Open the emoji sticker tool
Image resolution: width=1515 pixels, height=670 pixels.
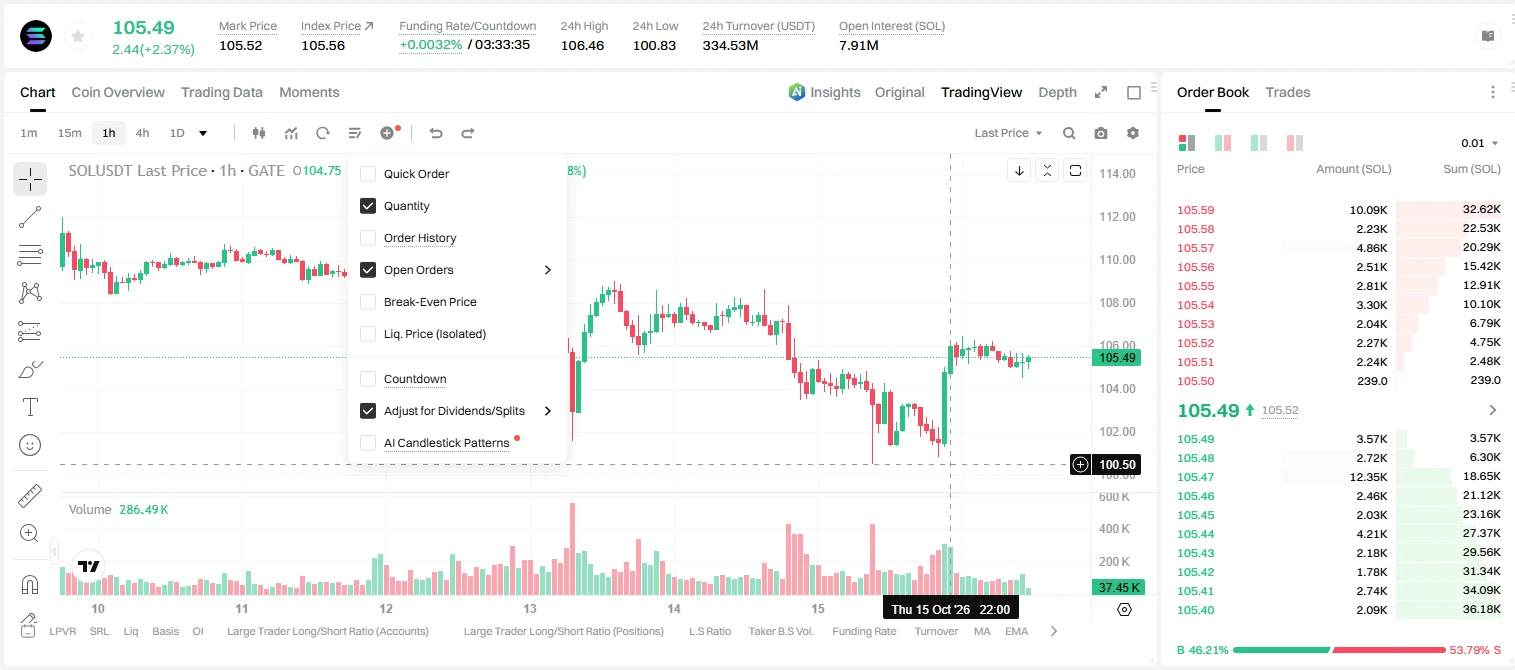pyautogui.click(x=30, y=445)
